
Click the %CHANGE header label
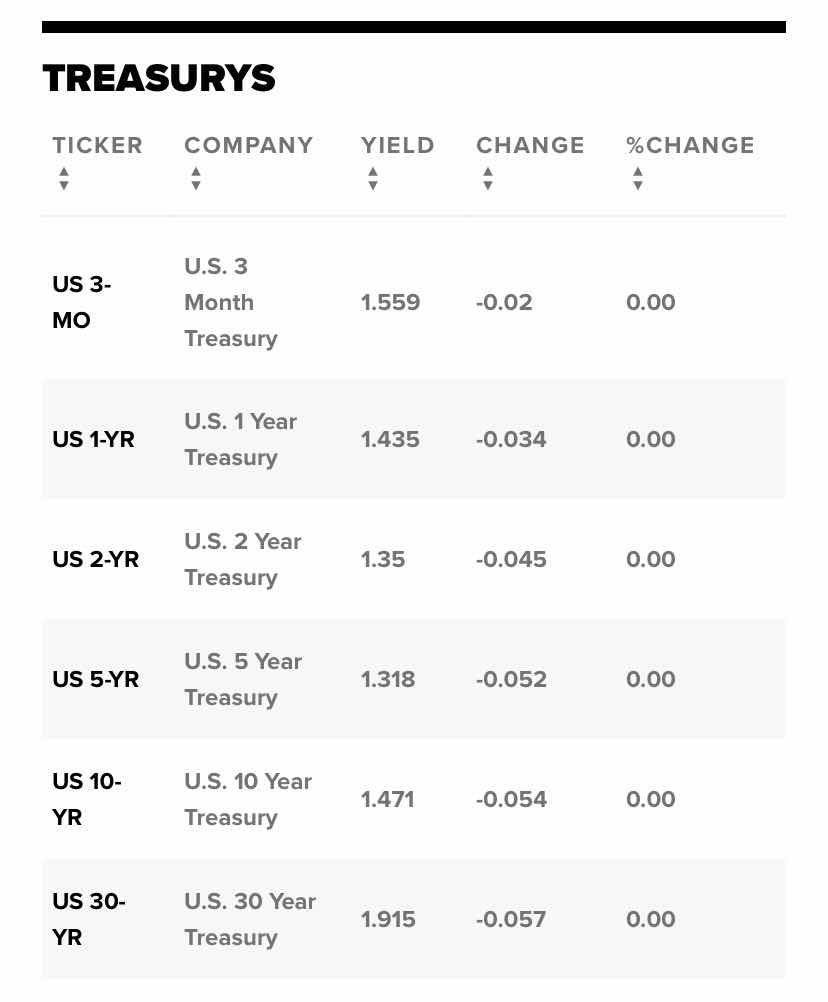pyautogui.click(x=690, y=145)
